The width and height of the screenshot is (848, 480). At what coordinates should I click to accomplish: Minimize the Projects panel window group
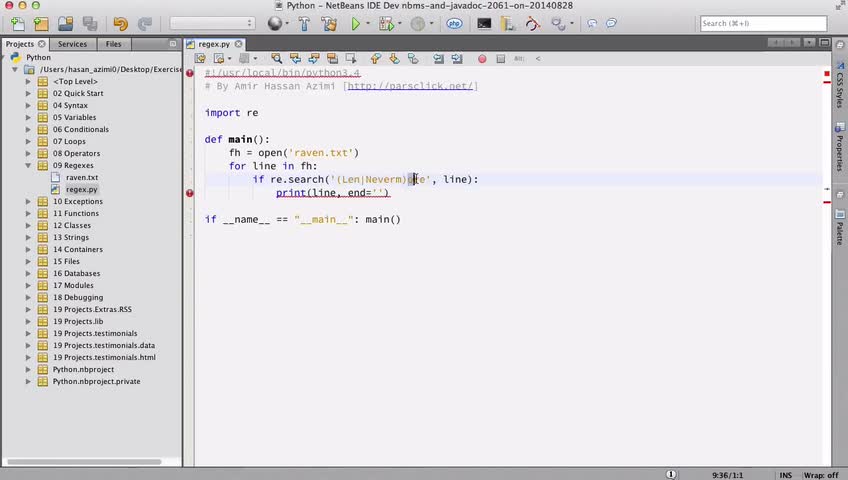[173, 43]
